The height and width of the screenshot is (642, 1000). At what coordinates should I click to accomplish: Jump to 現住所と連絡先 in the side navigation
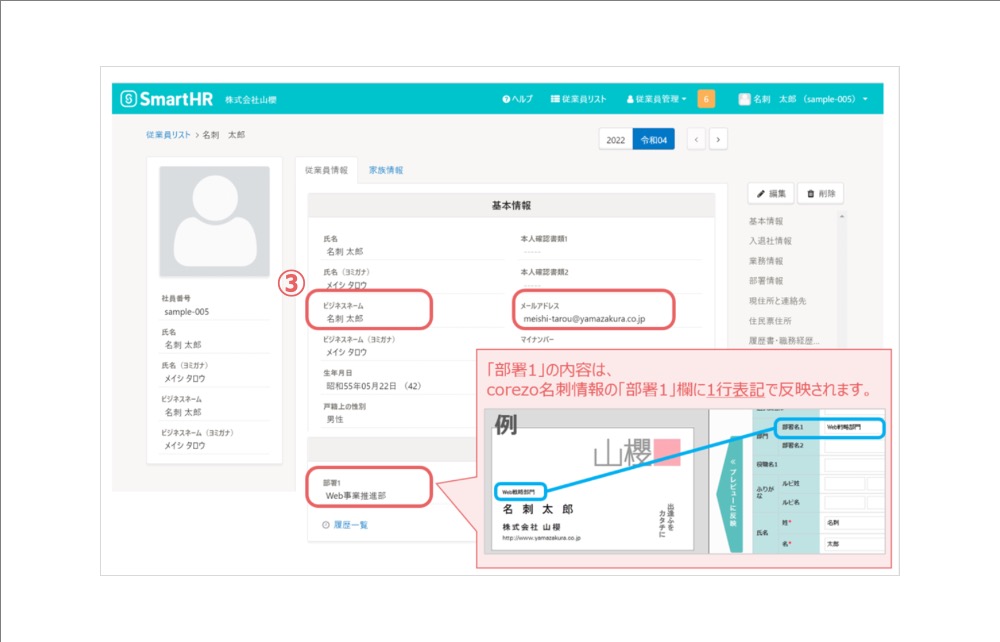tap(777, 300)
